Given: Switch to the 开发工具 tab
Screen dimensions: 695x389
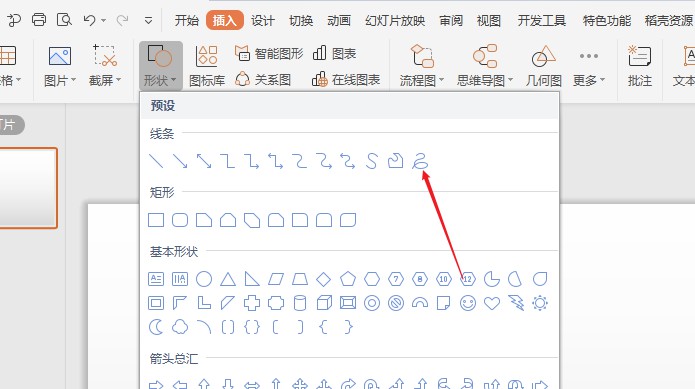Looking at the screenshot, I should [x=542, y=20].
